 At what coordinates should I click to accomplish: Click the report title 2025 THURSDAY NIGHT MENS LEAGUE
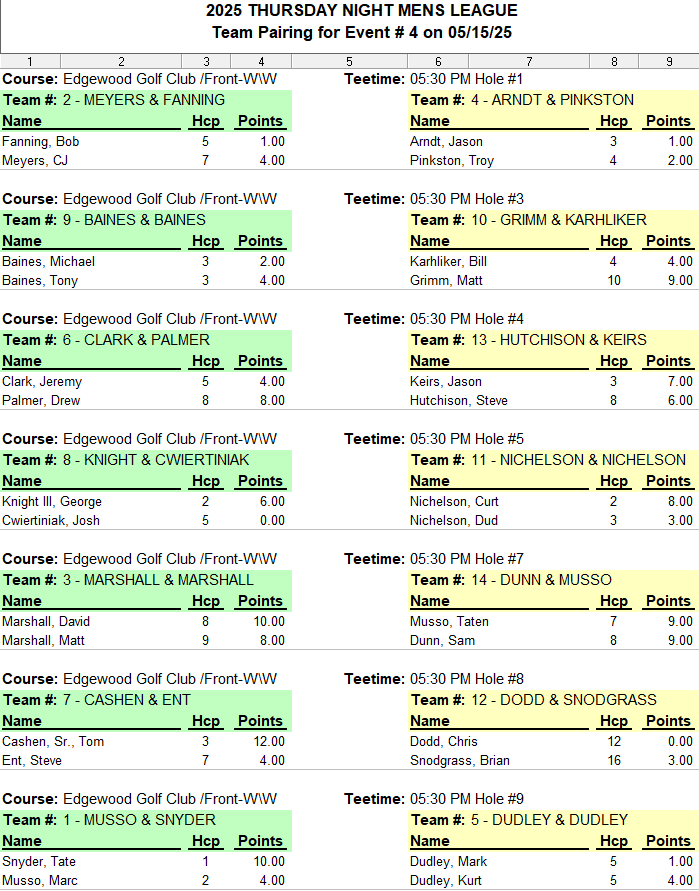pos(361,10)
